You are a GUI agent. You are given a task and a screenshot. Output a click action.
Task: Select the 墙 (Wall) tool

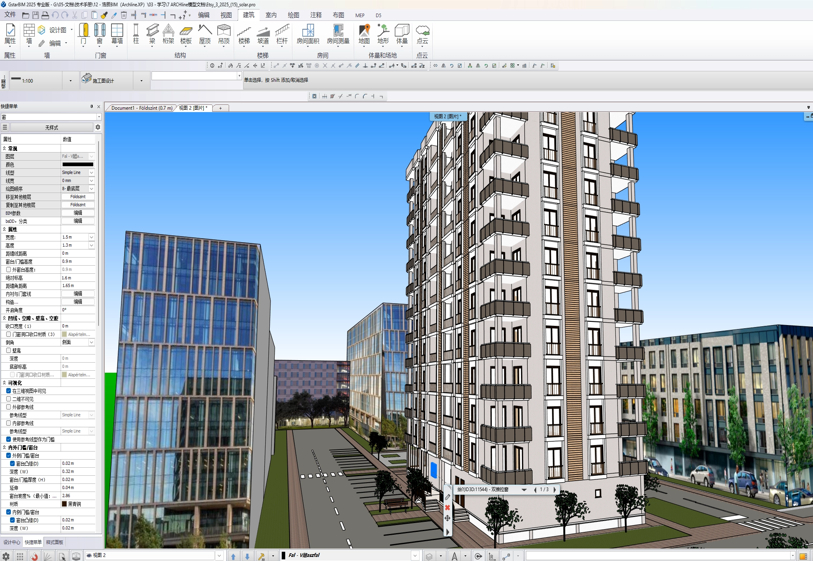(x=29, y=34)
